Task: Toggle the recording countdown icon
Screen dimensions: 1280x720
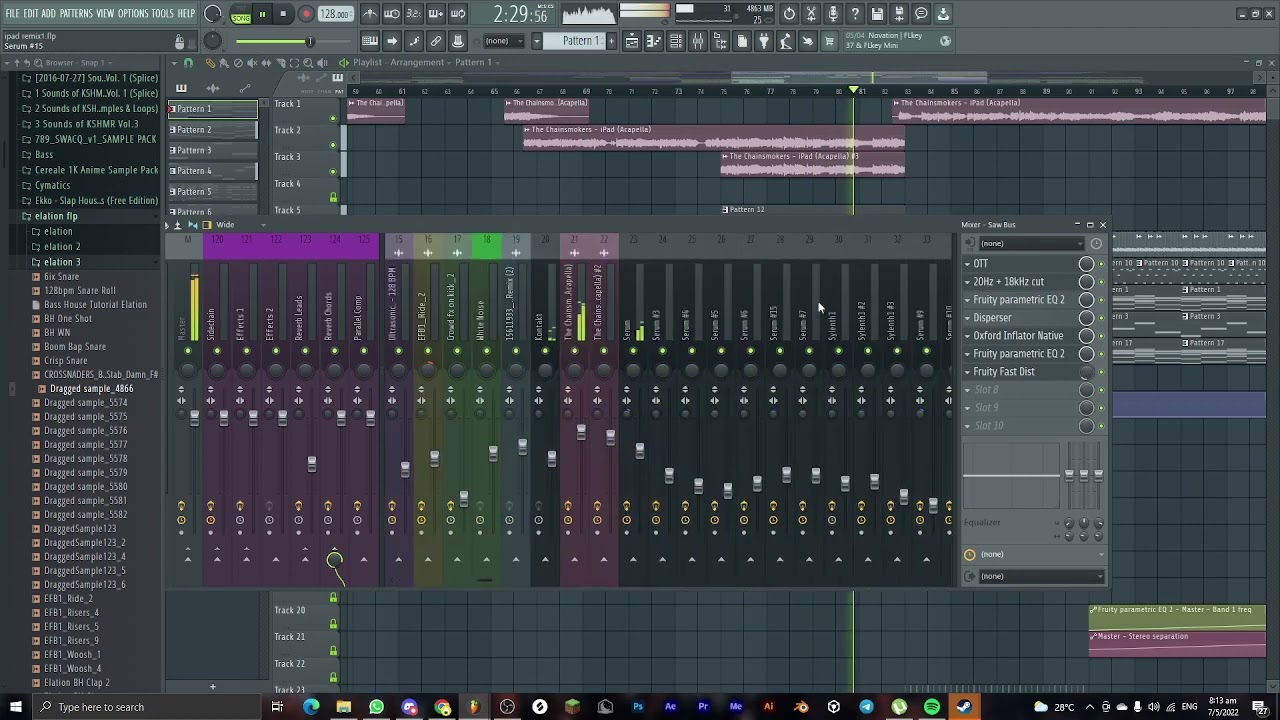Action: (x=414, y=14)
